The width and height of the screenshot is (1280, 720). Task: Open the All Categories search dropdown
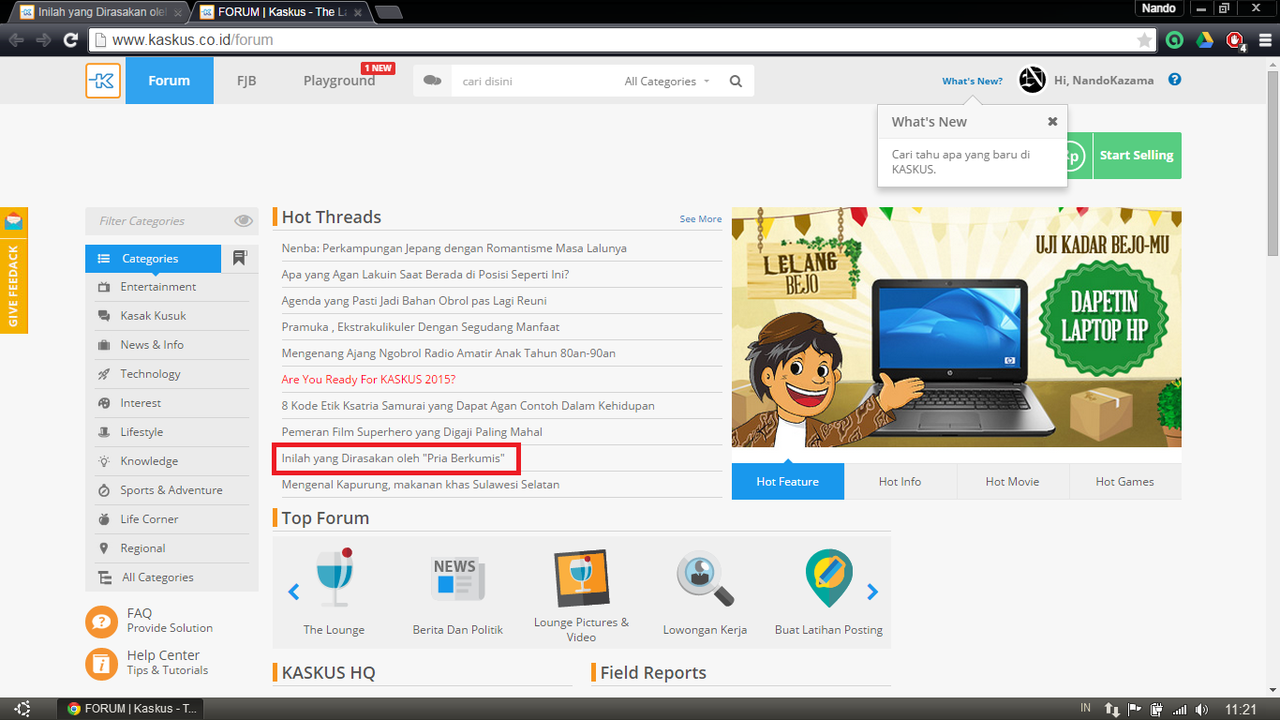point(667,82)
